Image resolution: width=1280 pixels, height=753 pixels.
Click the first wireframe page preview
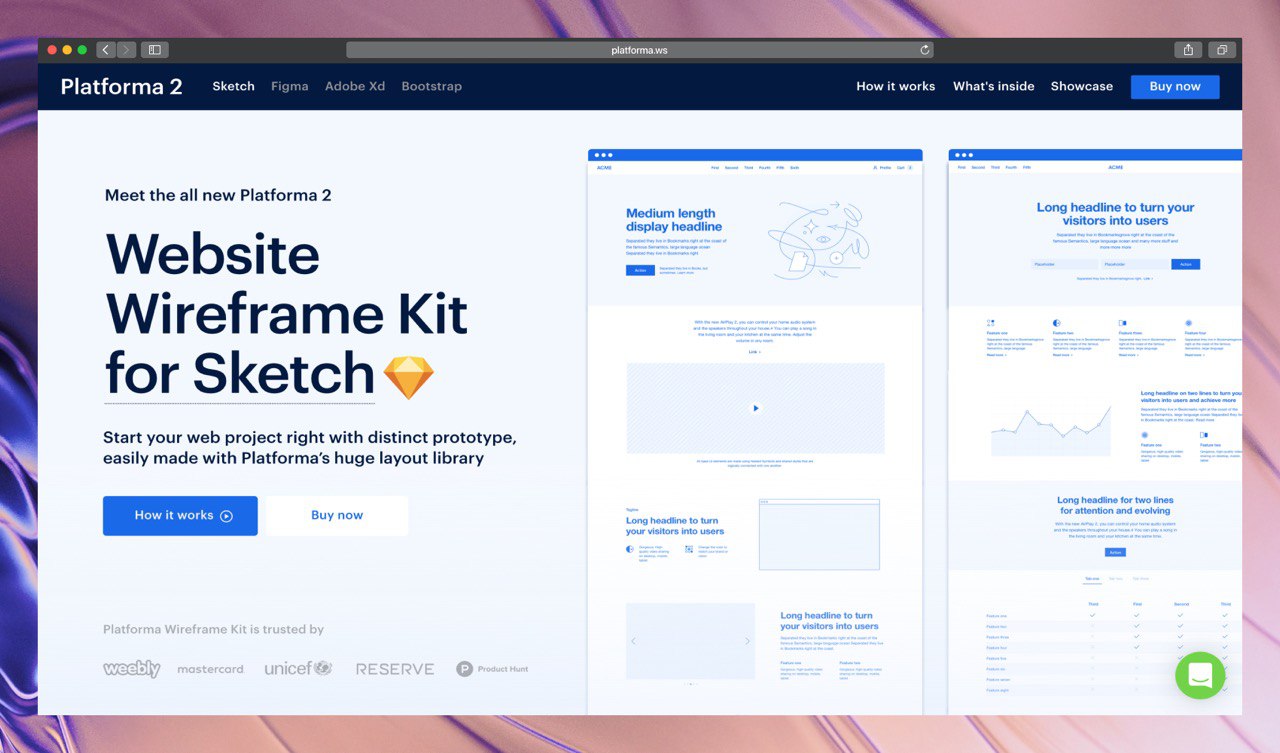pyautogui.click(x=755, y=432)
